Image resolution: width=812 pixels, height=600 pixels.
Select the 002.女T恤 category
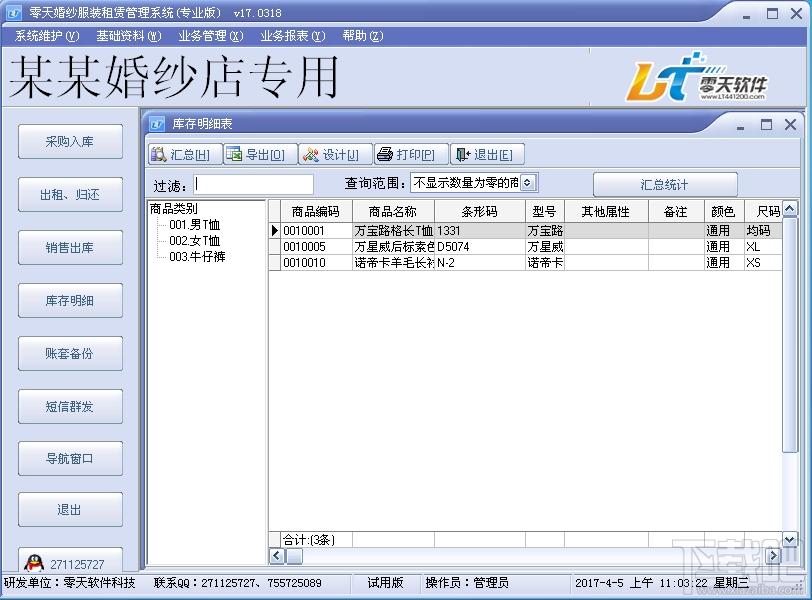coord(195,241)
